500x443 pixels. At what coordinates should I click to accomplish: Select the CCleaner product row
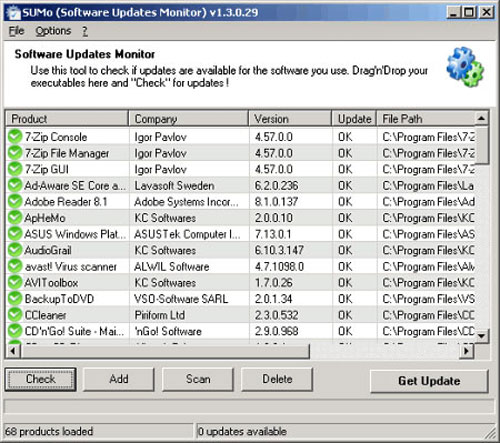coord(241,315)
